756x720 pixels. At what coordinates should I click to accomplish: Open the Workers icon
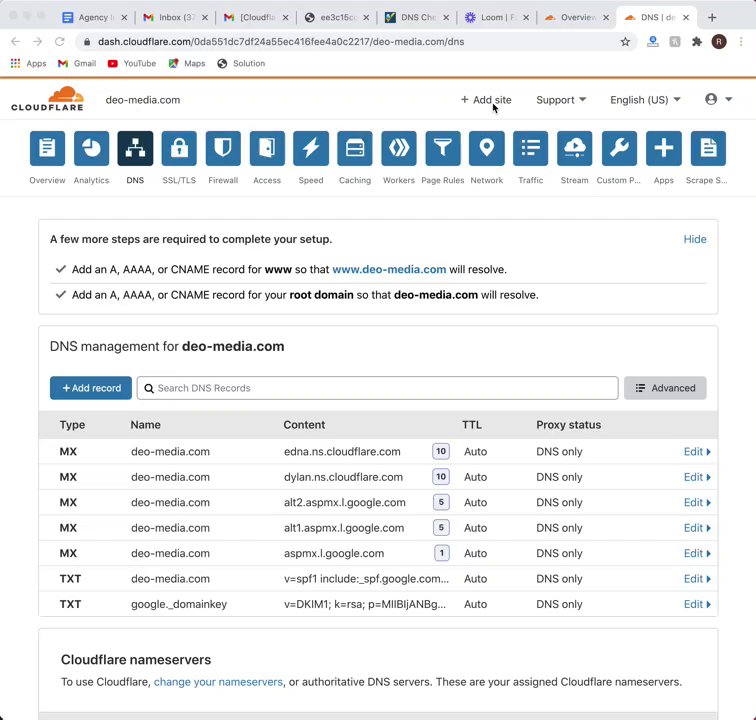[399, 148]
